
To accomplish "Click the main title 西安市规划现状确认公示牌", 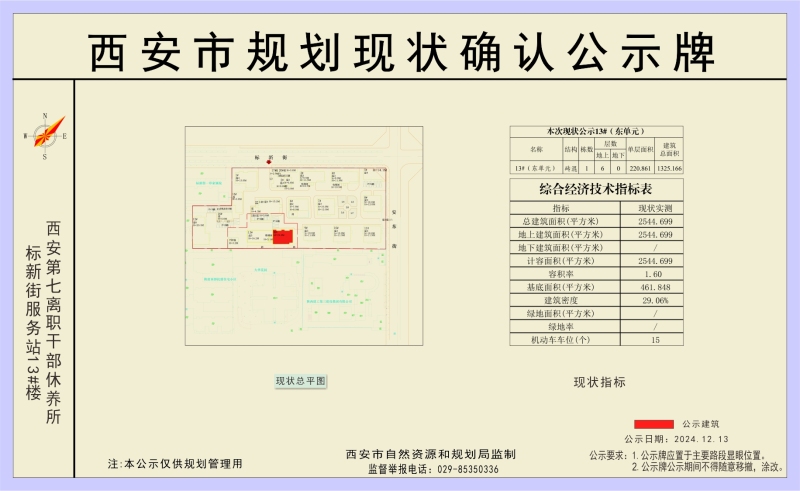I will [x=400, y=50].
